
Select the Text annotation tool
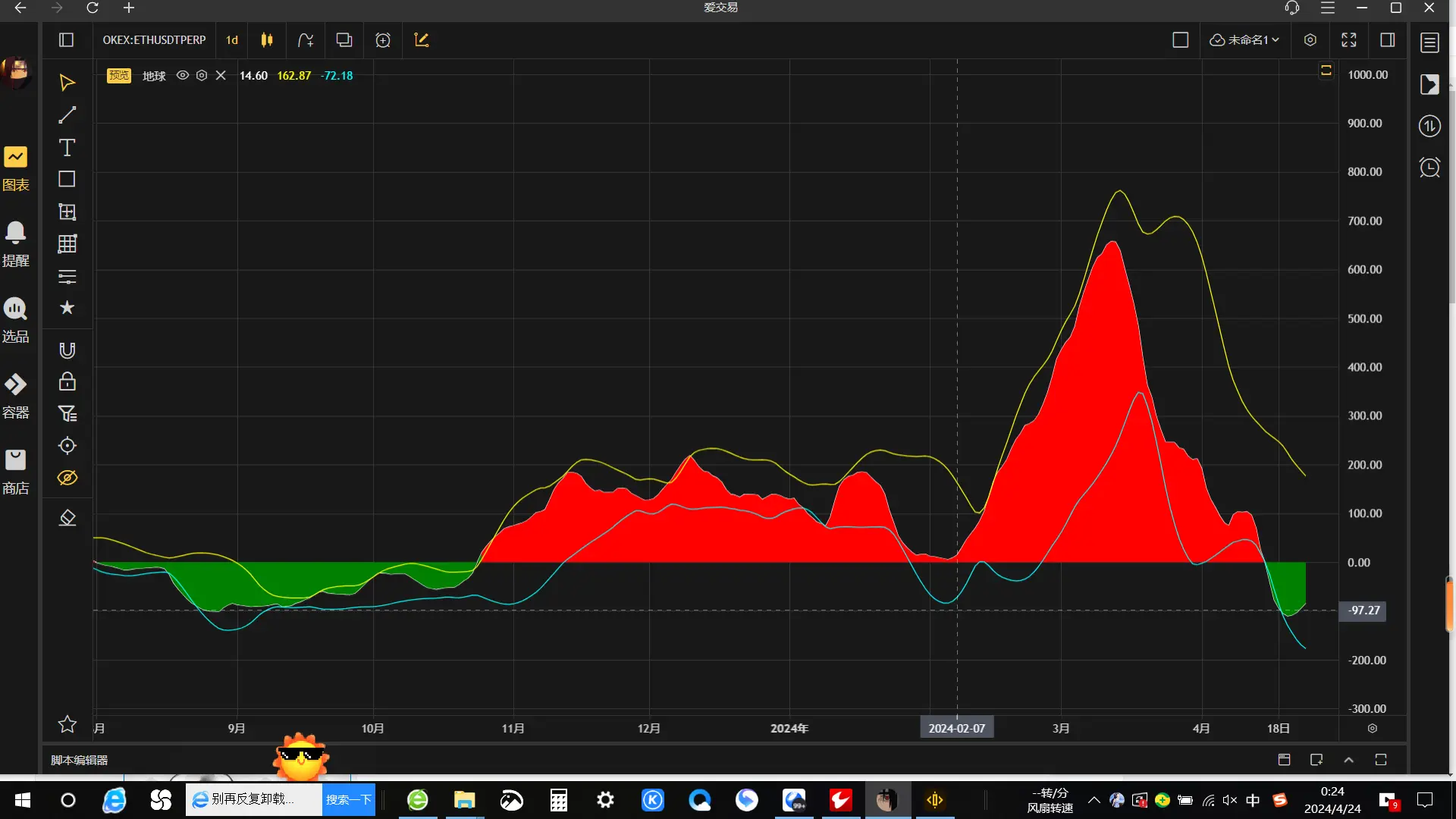[67, 147]
